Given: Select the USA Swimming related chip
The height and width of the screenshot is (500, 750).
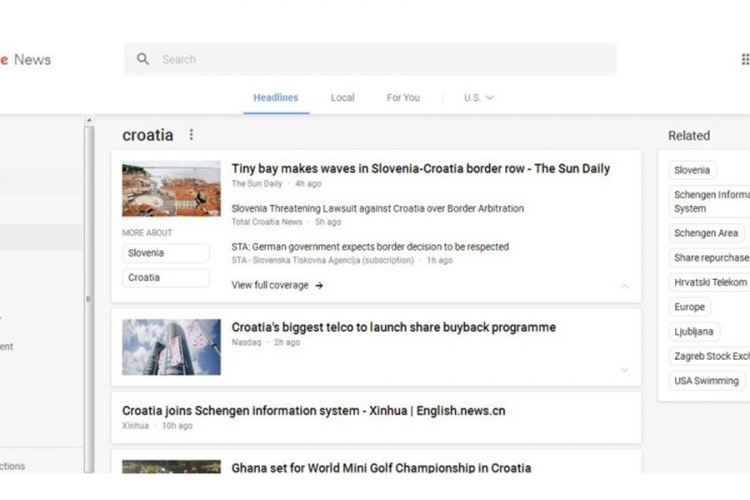Looking at the screenshot, I should pyautogui.click(x=706, y=381).
